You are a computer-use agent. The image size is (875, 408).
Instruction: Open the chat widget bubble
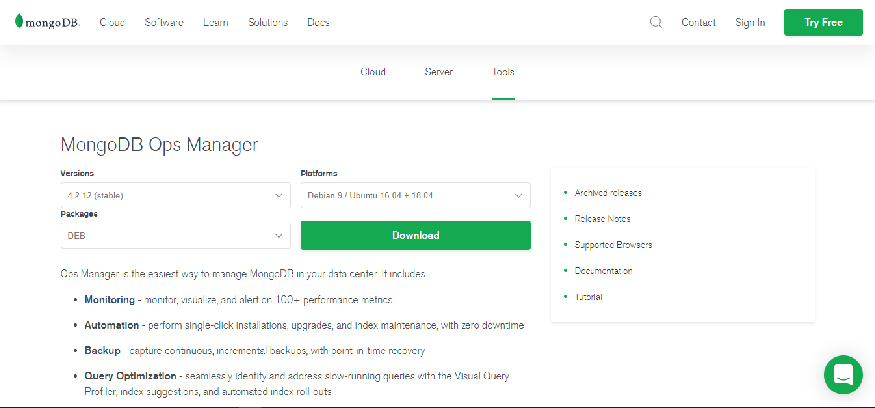click(843, 375)
